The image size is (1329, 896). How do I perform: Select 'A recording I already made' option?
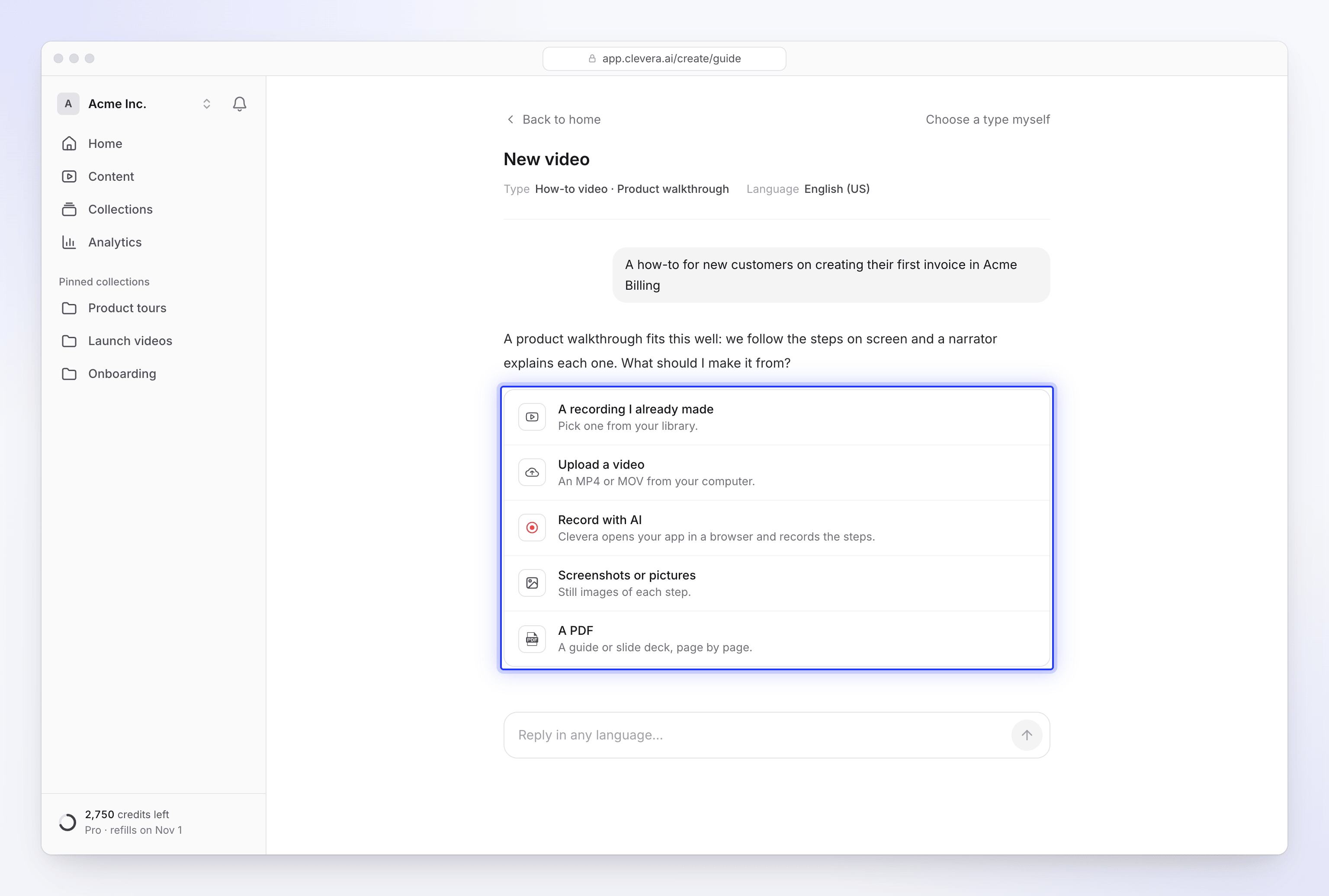click(777, 417)
